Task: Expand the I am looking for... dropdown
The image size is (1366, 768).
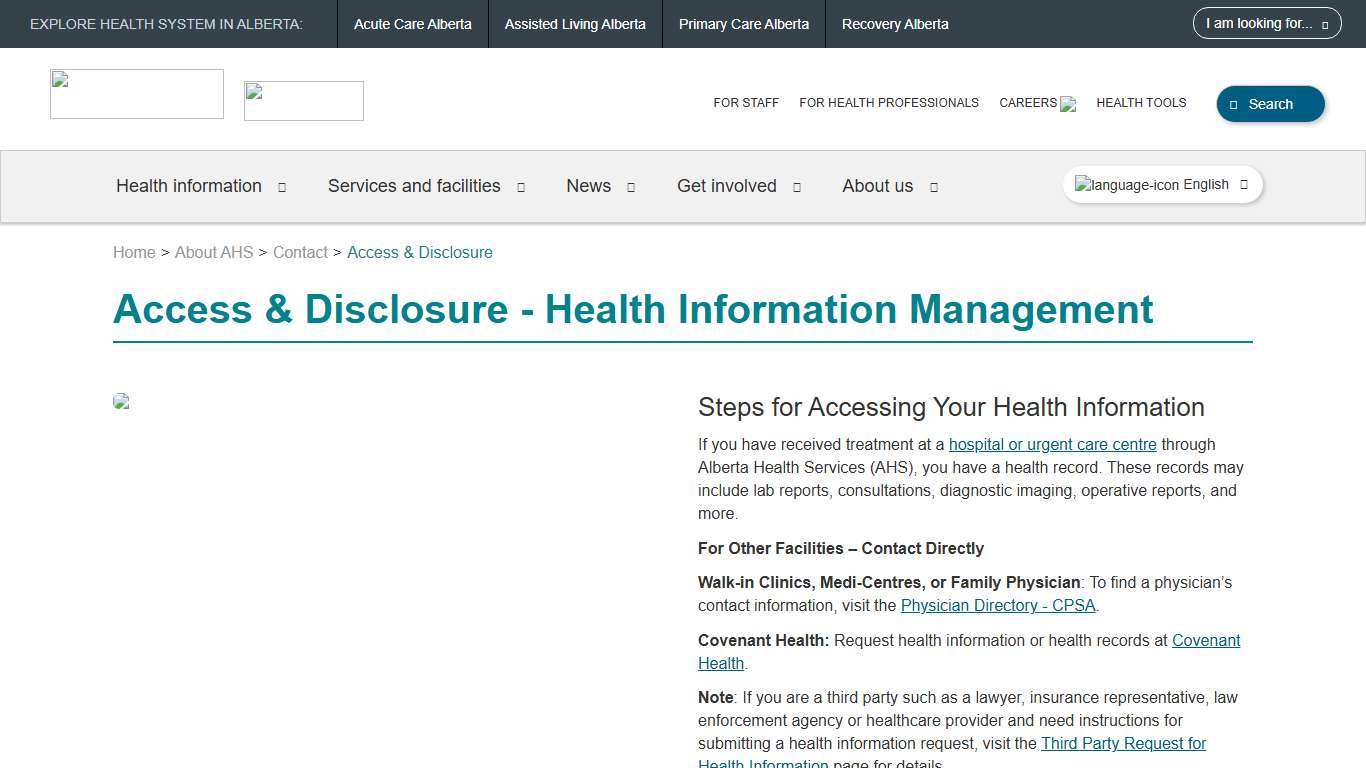Action: pyautogui.click(x=1266, y=23)
